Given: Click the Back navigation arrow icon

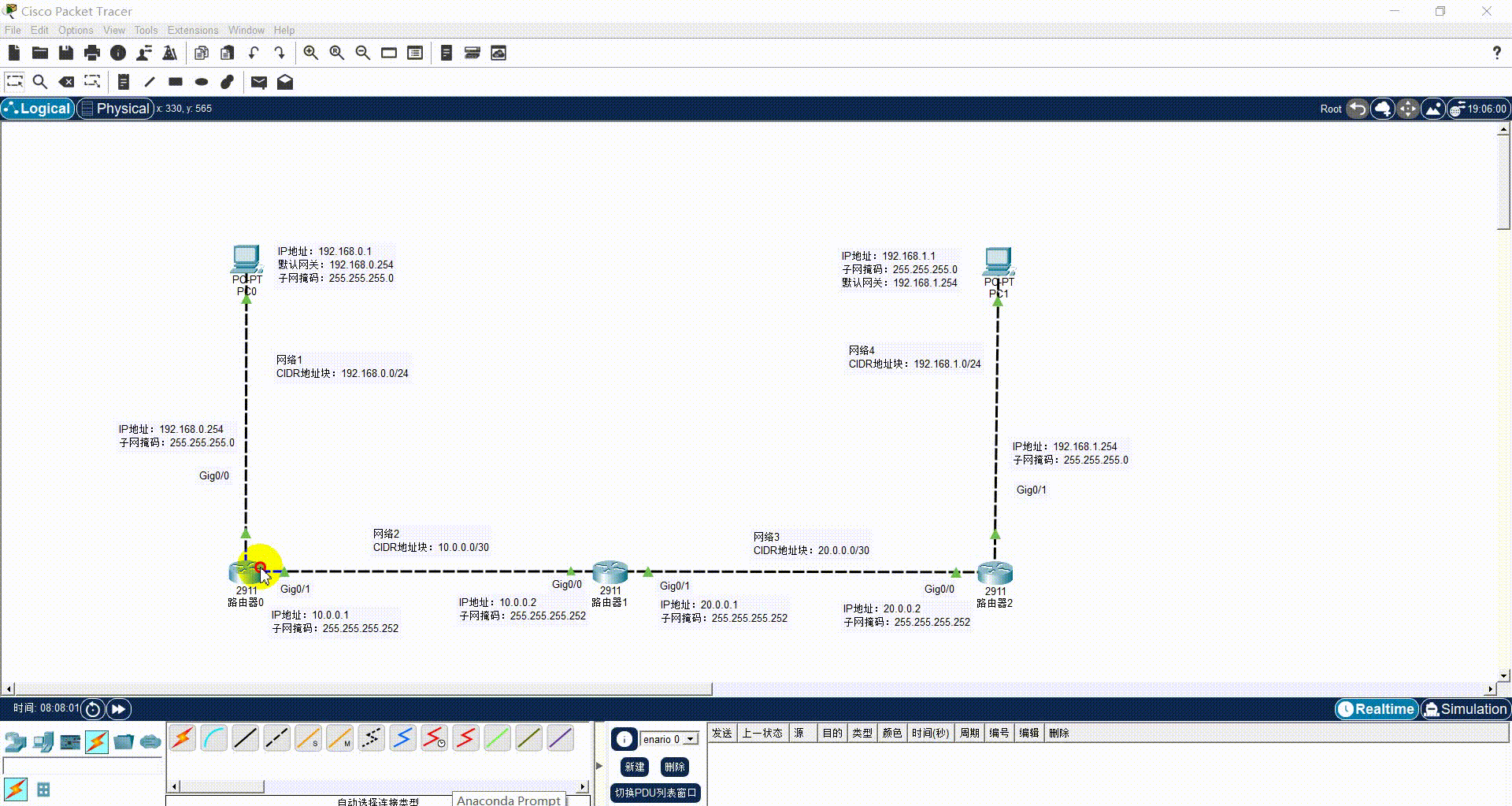Looking at the screenshot, I should pos(1357,109).
